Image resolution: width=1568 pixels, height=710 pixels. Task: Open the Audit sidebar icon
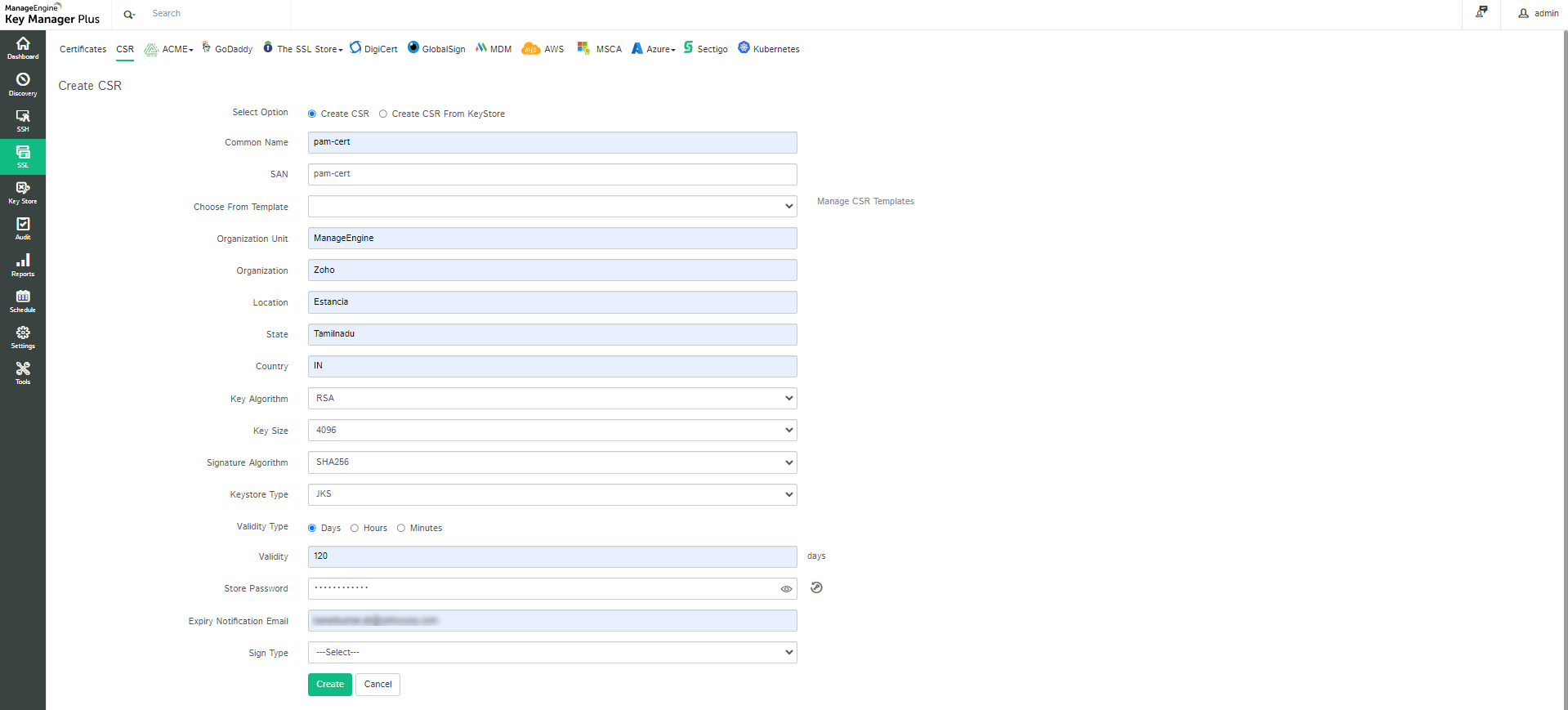(23, 229)
